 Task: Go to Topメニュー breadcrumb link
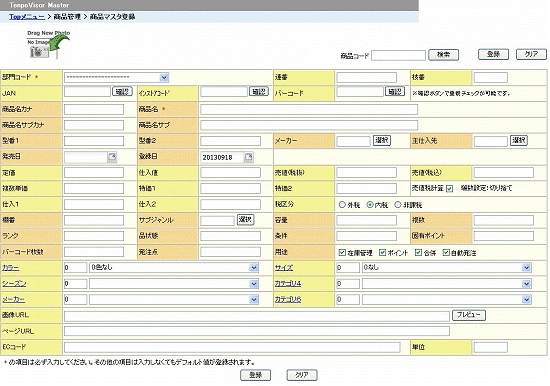coord(27,16)
